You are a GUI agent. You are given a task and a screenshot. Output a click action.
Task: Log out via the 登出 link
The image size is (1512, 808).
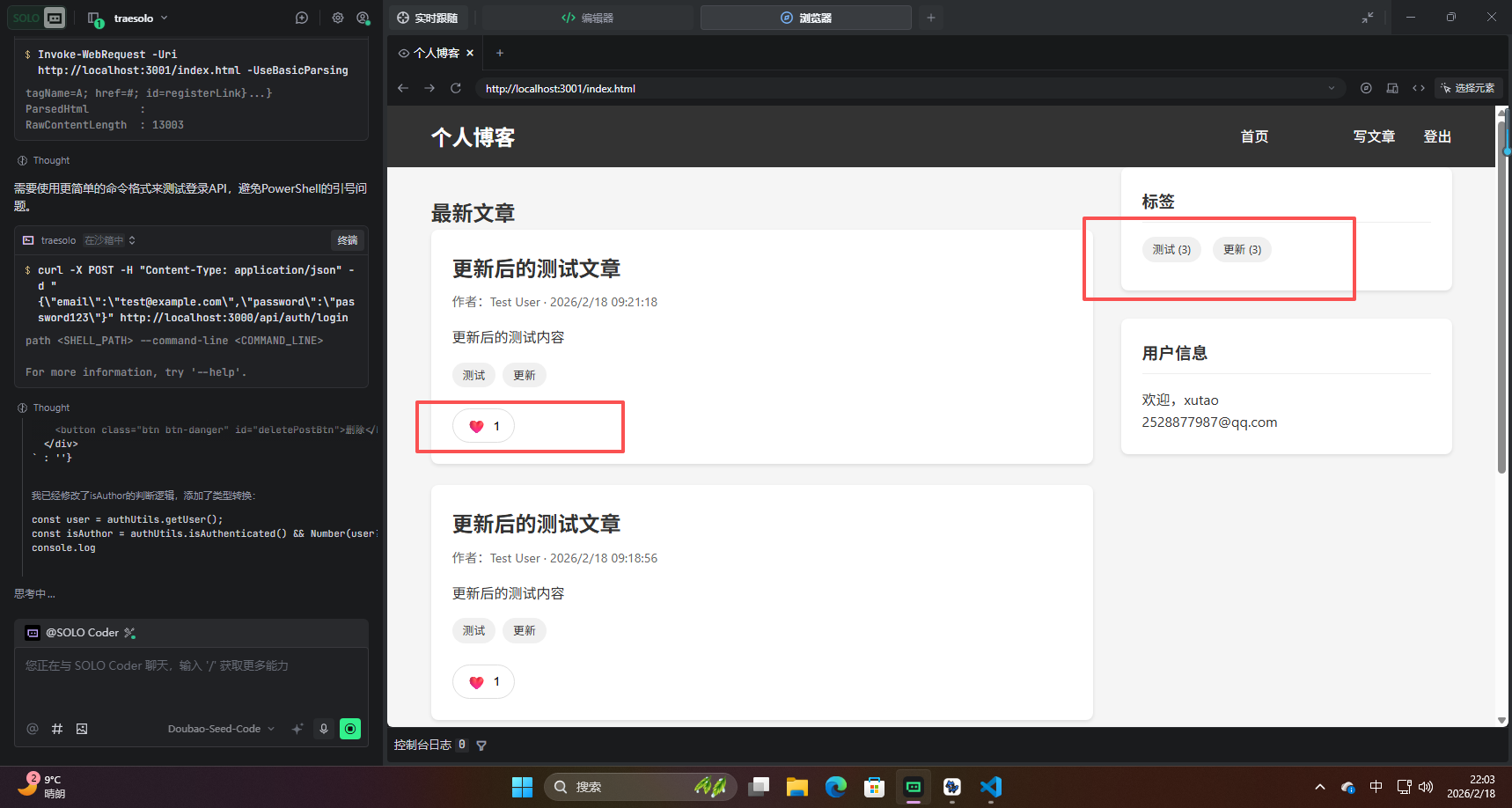(1437, 136)
